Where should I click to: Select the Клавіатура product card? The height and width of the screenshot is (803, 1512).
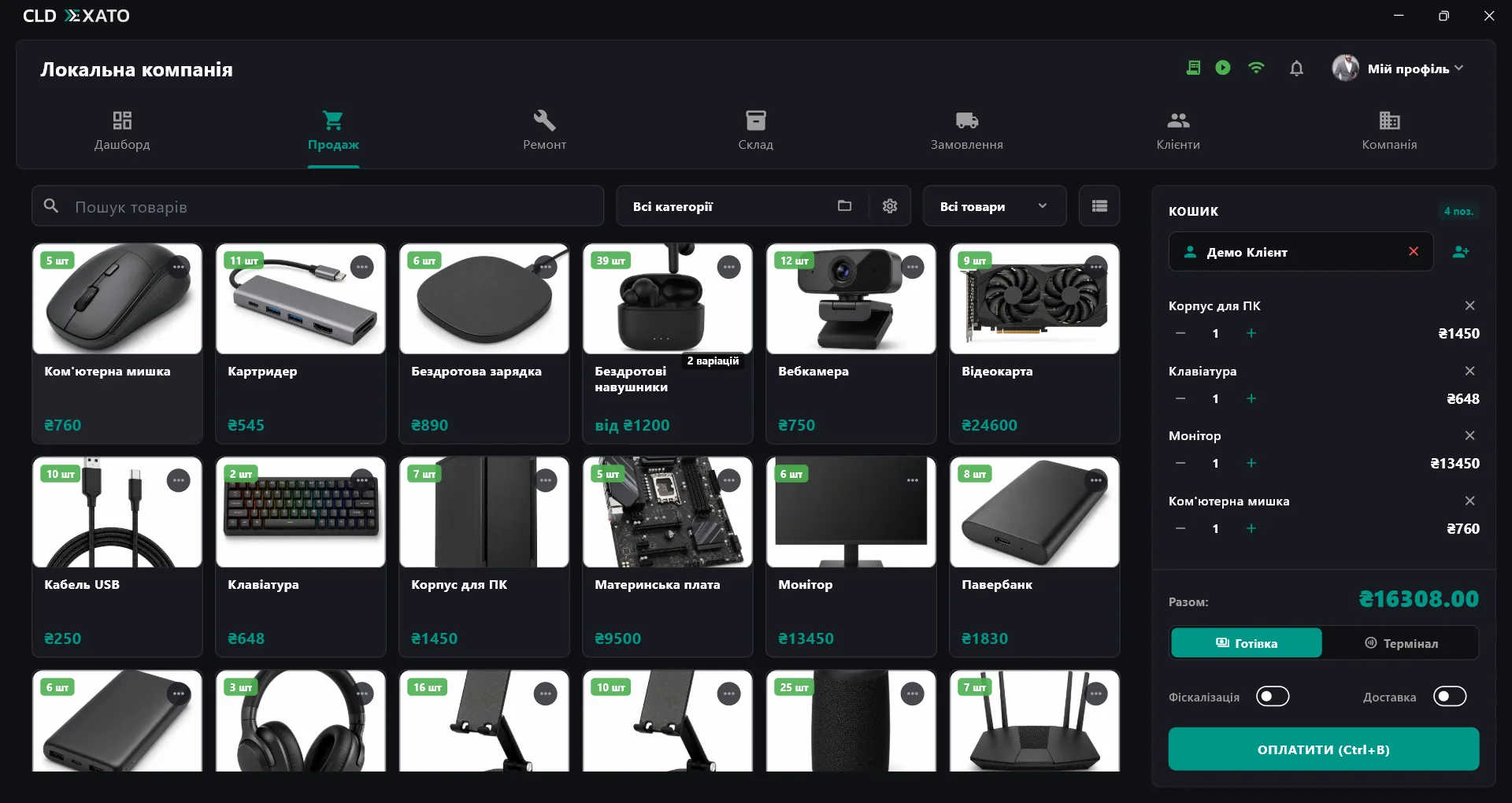(x=301, y=557)
